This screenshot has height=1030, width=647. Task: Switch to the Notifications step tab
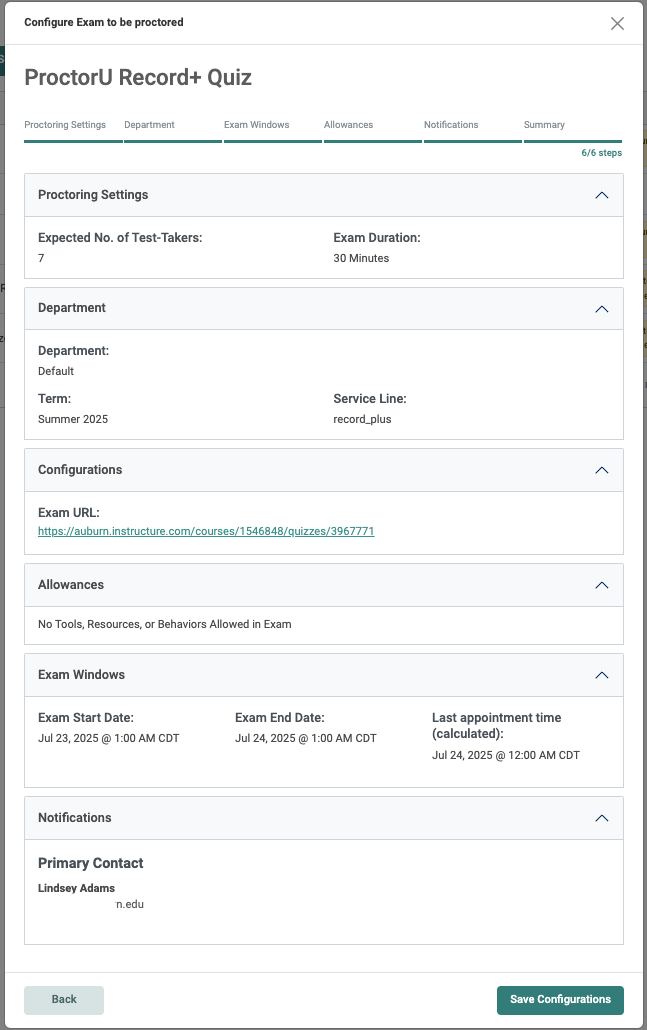click(451, 125)
